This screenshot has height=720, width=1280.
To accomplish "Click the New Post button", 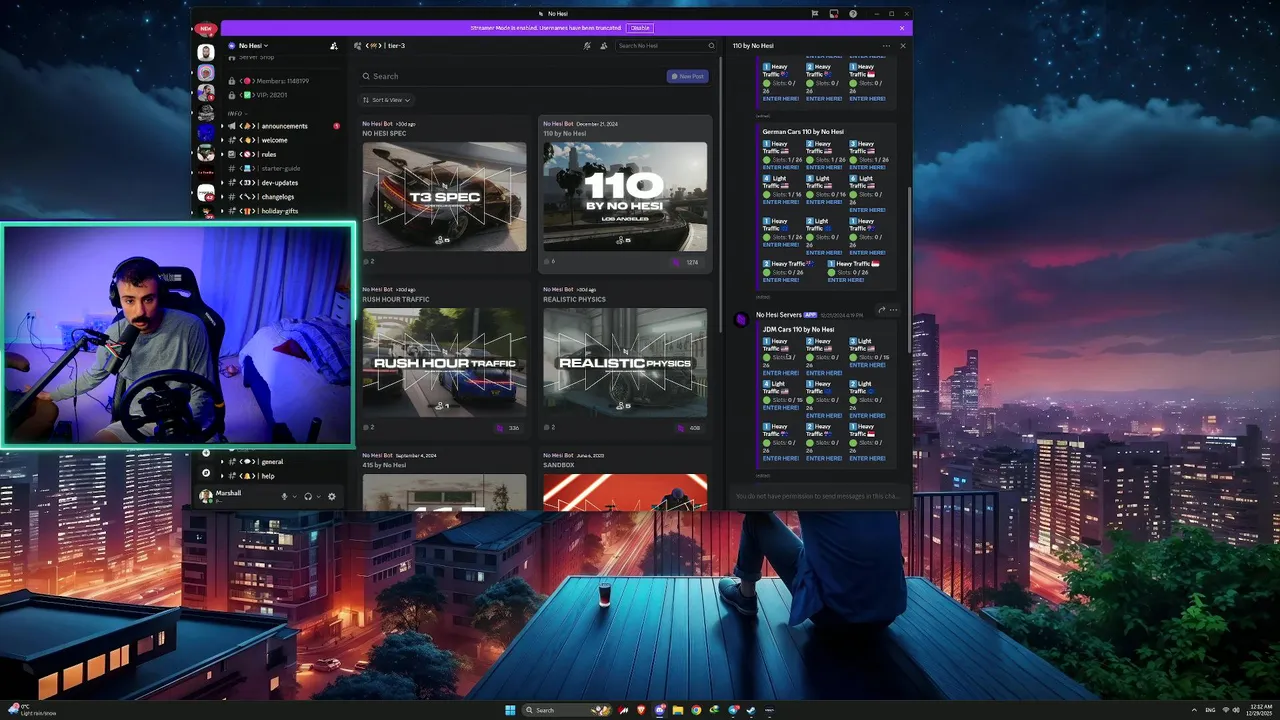I will (688, 76).
